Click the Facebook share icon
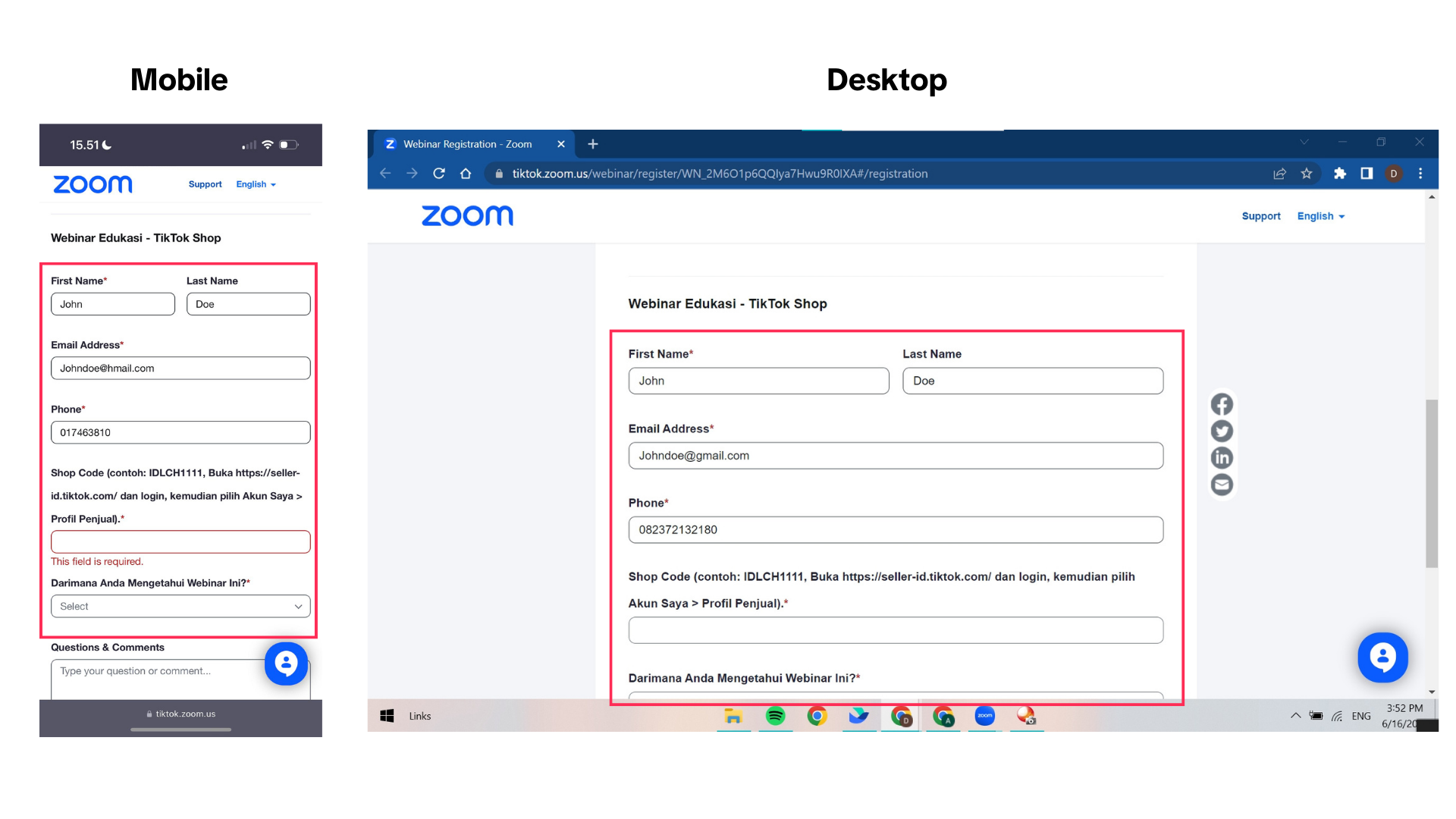The height and width of the screenshot is (819, 1456). 1222,404
